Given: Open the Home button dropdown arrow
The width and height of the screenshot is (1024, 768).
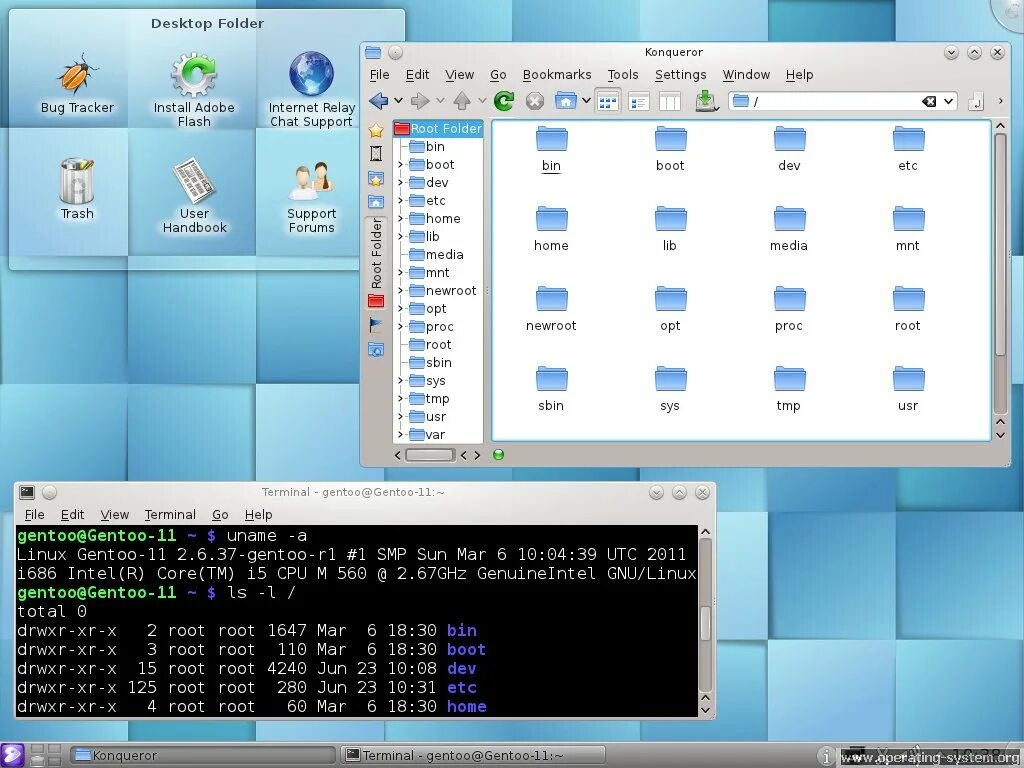Looking at the screenshot, I should click(586, 101).
